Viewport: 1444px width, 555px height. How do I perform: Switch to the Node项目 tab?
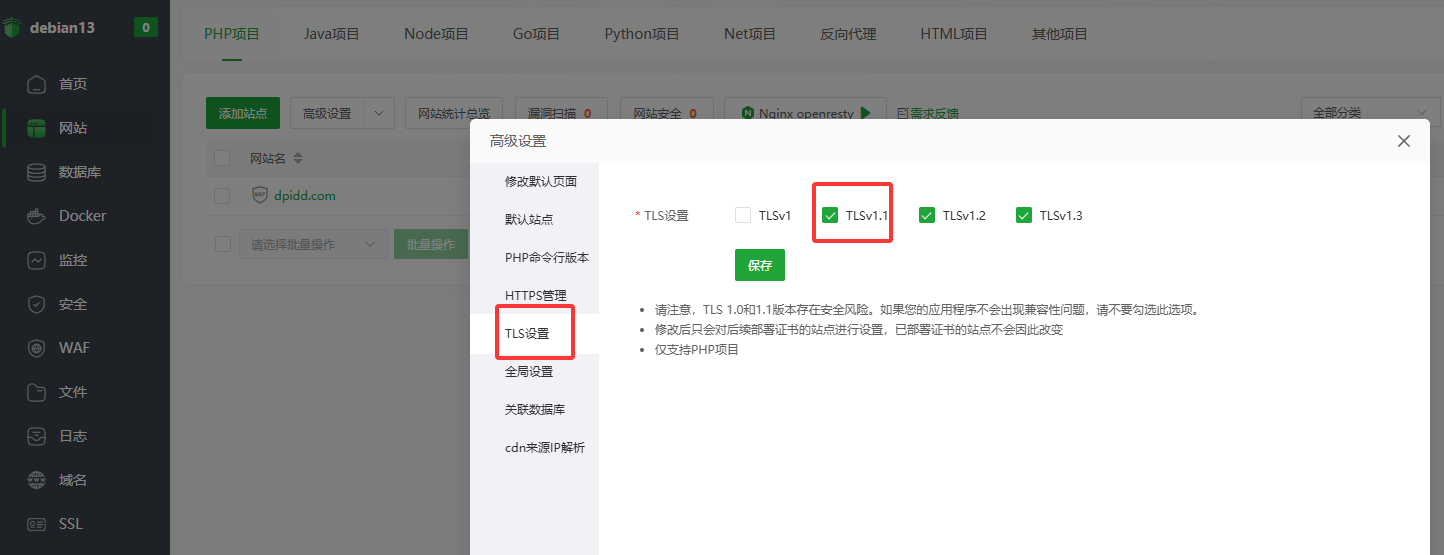[436, 33]
